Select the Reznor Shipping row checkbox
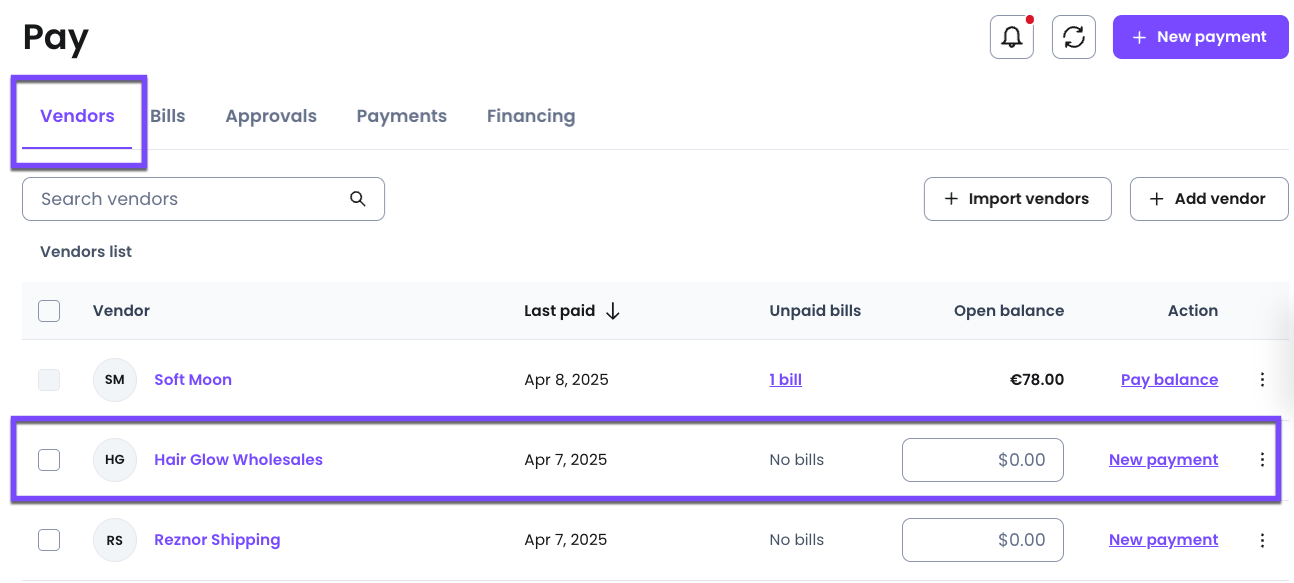Screen dimensions: 1294x583 pyautogui.click(x=49, y=540)
